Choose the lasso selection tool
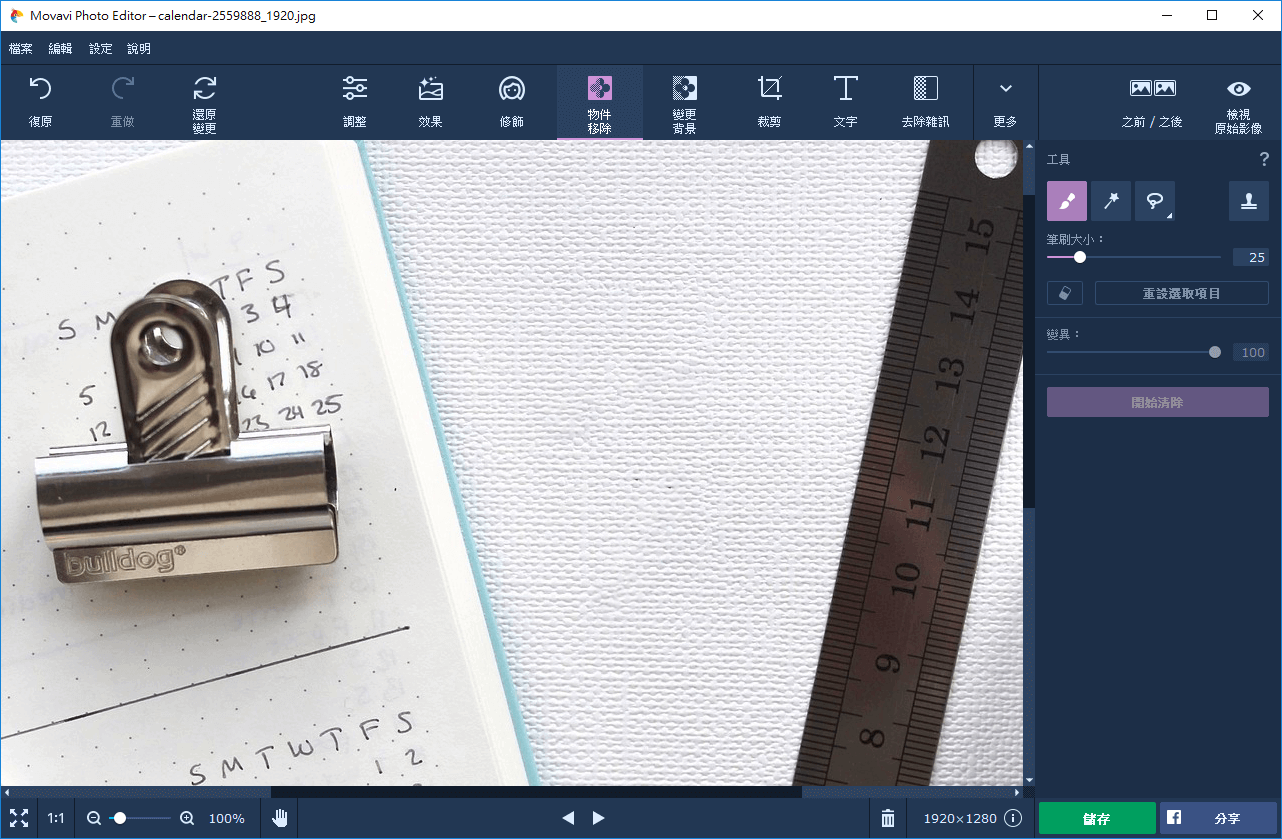This screenshot has width=1282, height=839. point(1154,201)
